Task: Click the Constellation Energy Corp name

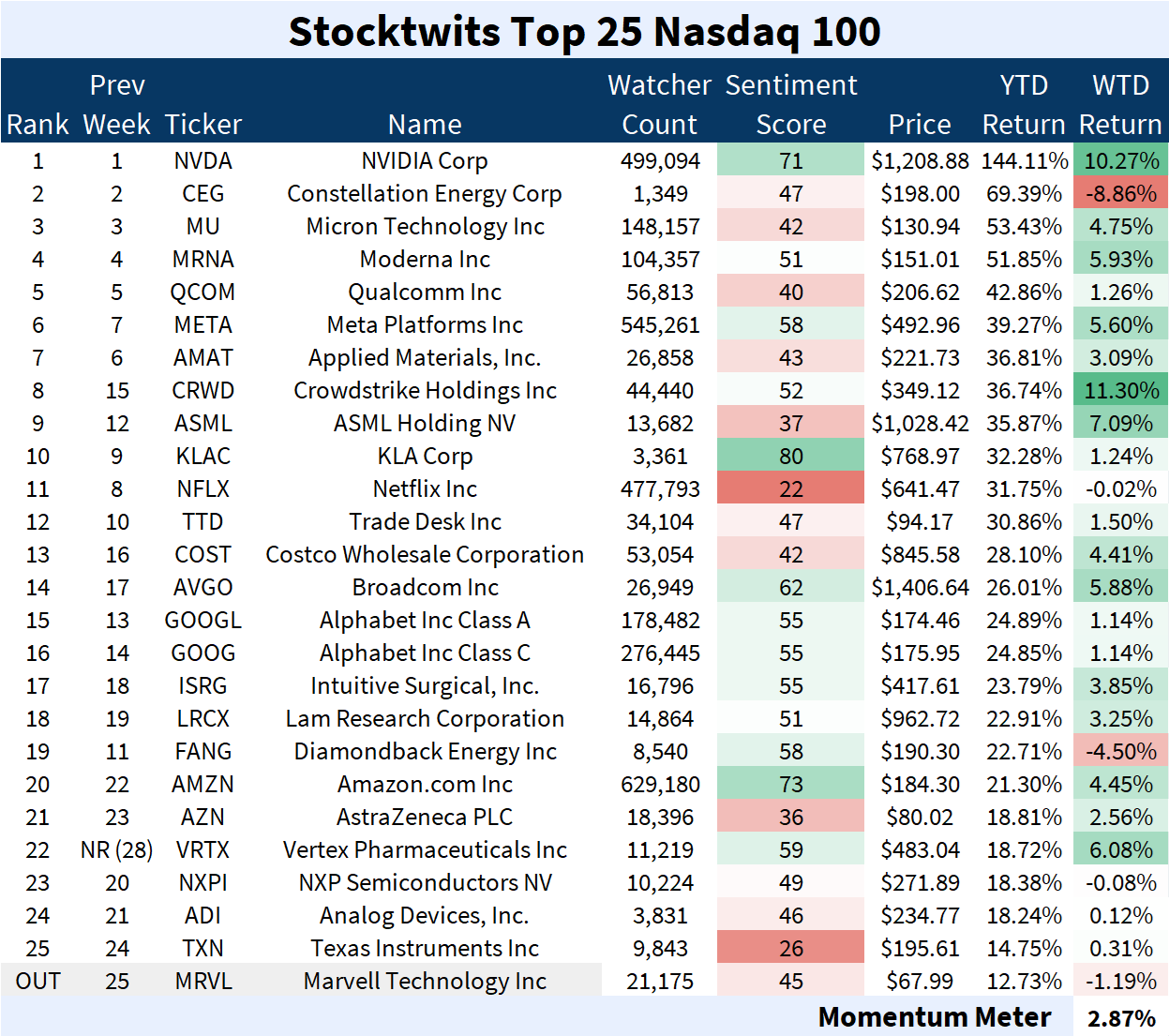Action: tap(424, 194)
